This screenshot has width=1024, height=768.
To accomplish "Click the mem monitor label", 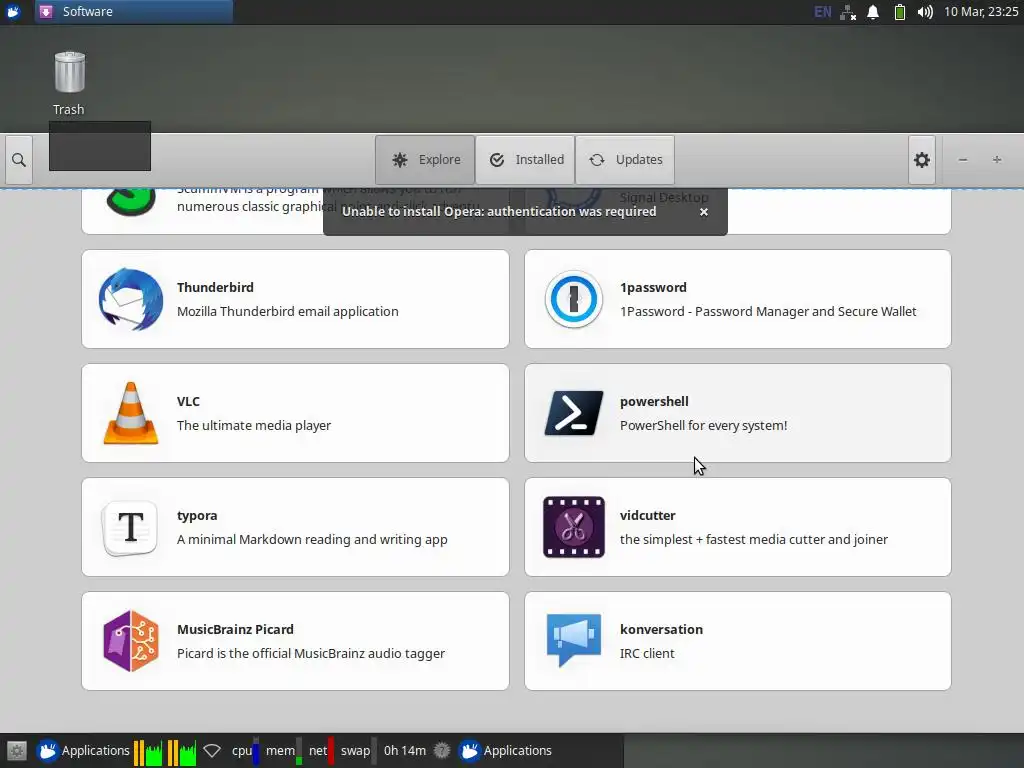I will [280, 751].
